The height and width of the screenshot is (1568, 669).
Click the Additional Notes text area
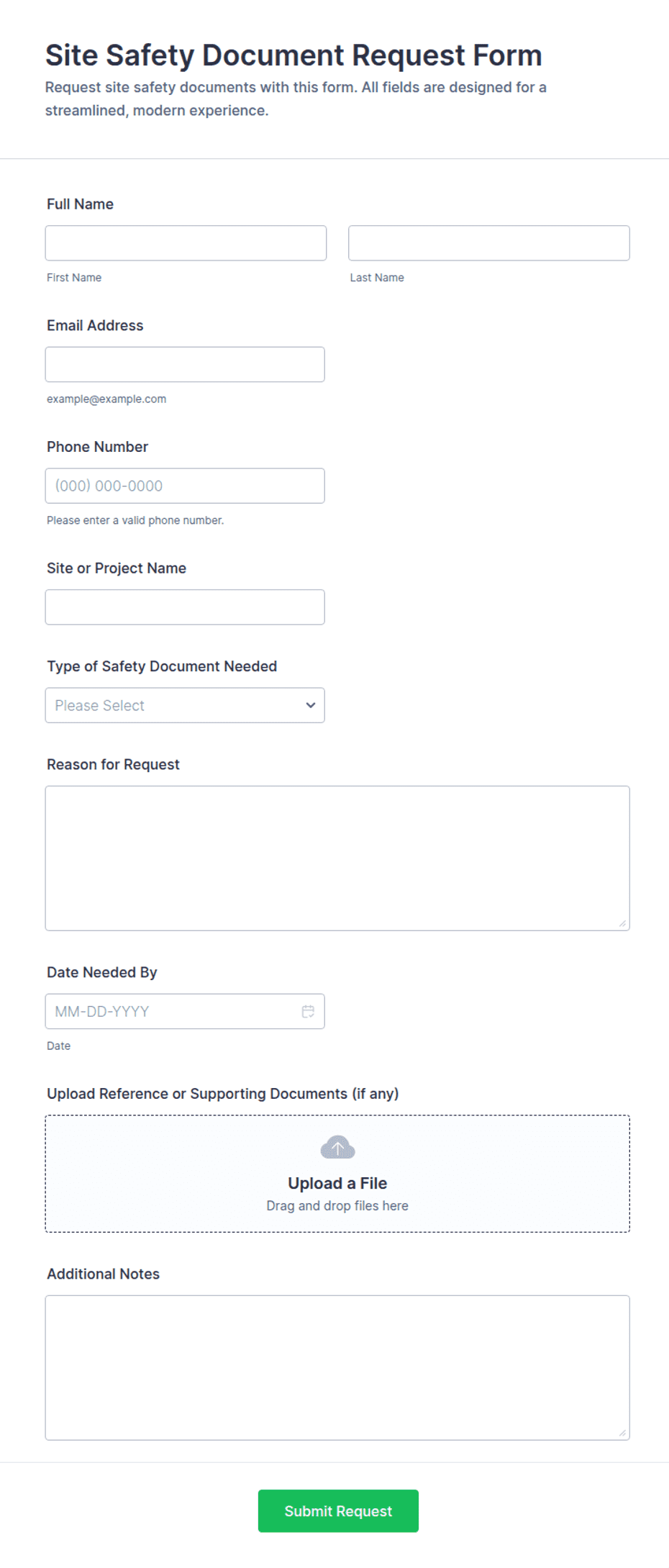coord(337,1367)
